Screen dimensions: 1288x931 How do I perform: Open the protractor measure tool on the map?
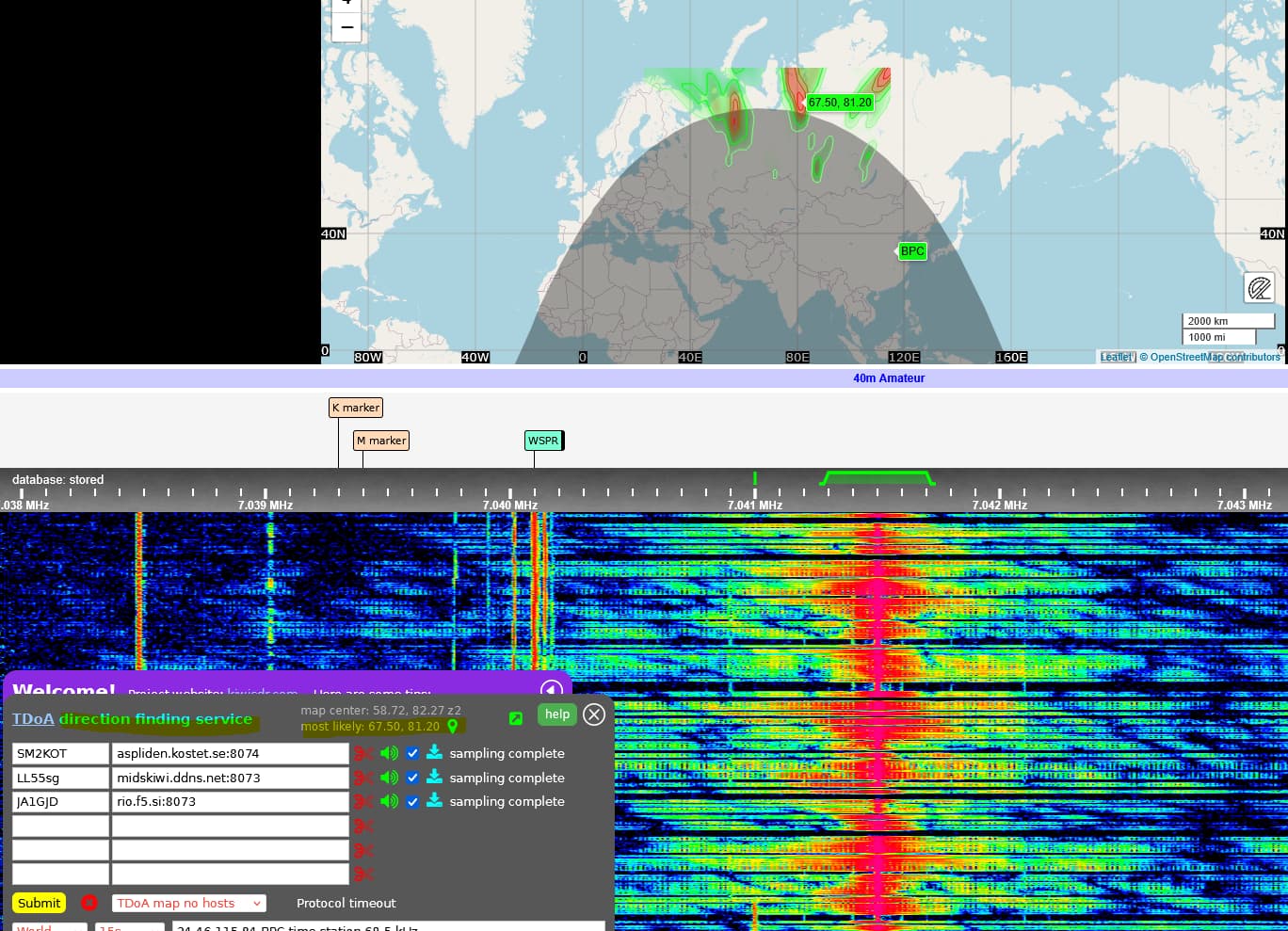pyautogui.click(x=1259, y=287)
